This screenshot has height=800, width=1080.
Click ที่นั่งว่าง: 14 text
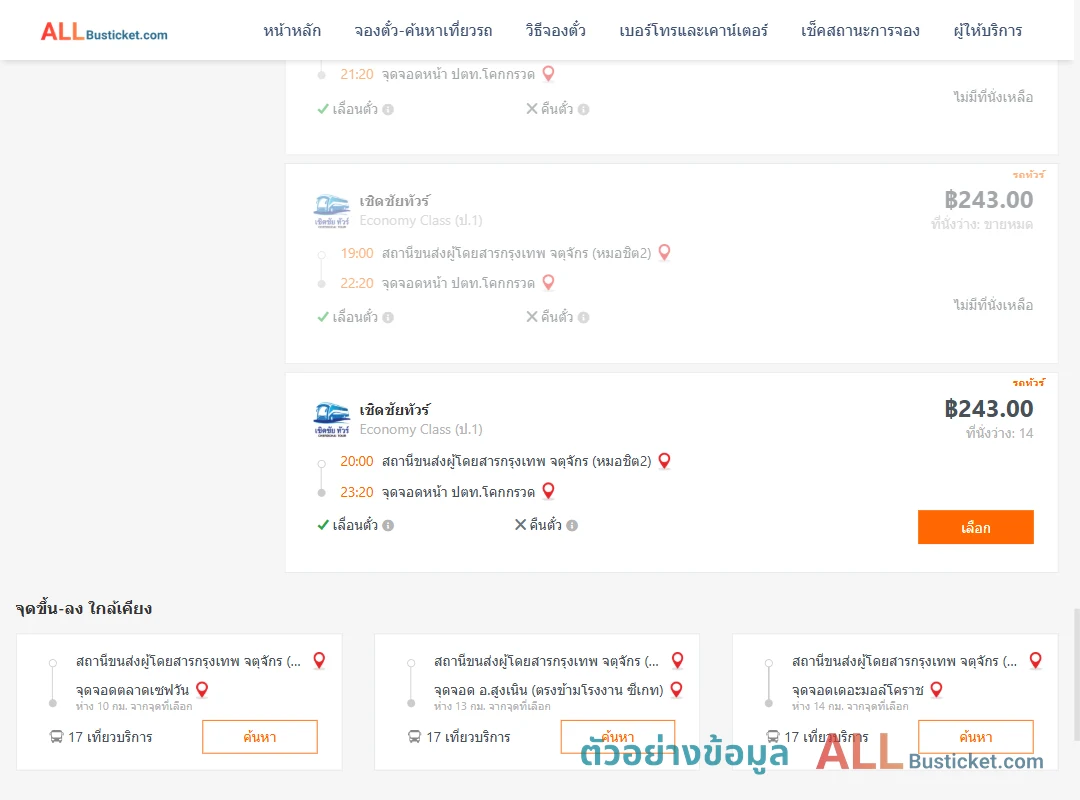(999, 433)
